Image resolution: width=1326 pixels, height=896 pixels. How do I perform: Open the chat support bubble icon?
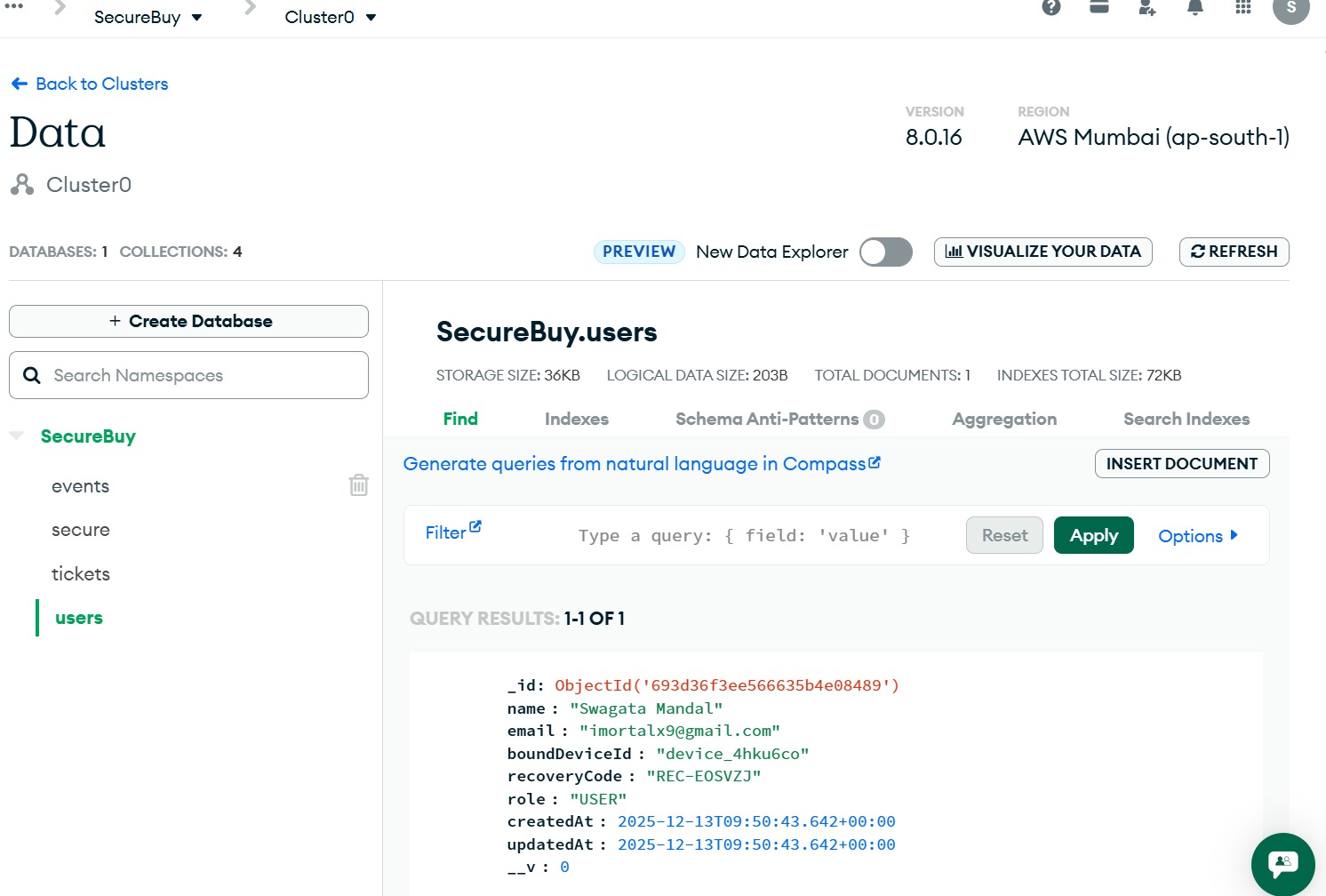(x=1283, y=864)
